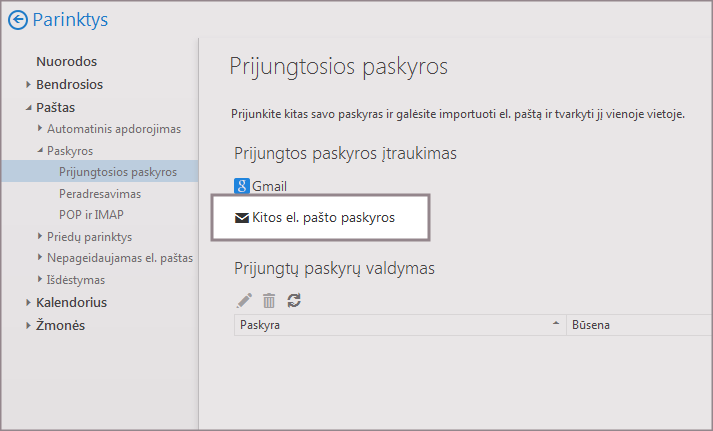Click Kitos el. pašto paskyros link

[x=323, y=217]
